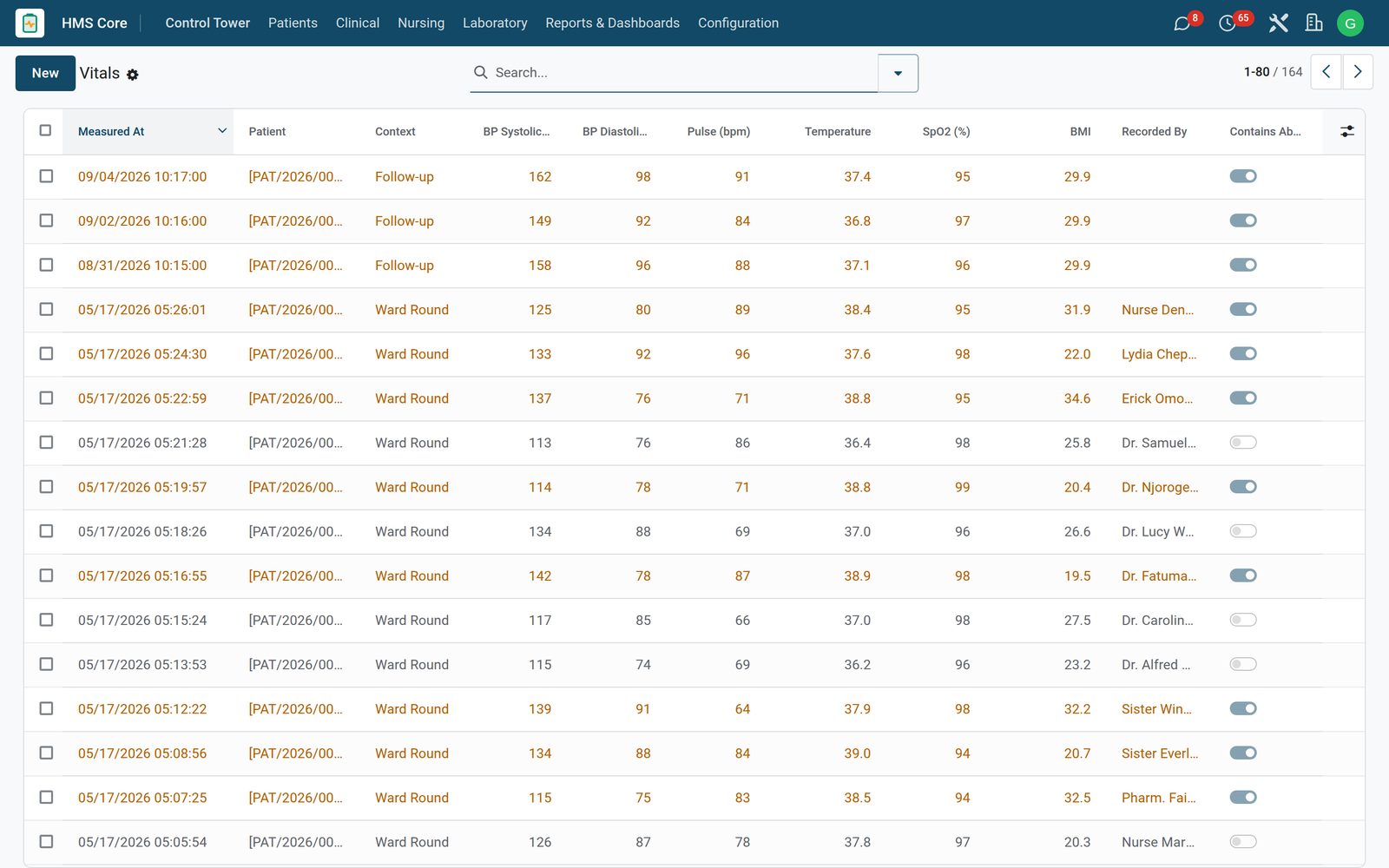Screen dimensions: 1389x868
Task: Open the Configuration menu
Action: (738, 23)
